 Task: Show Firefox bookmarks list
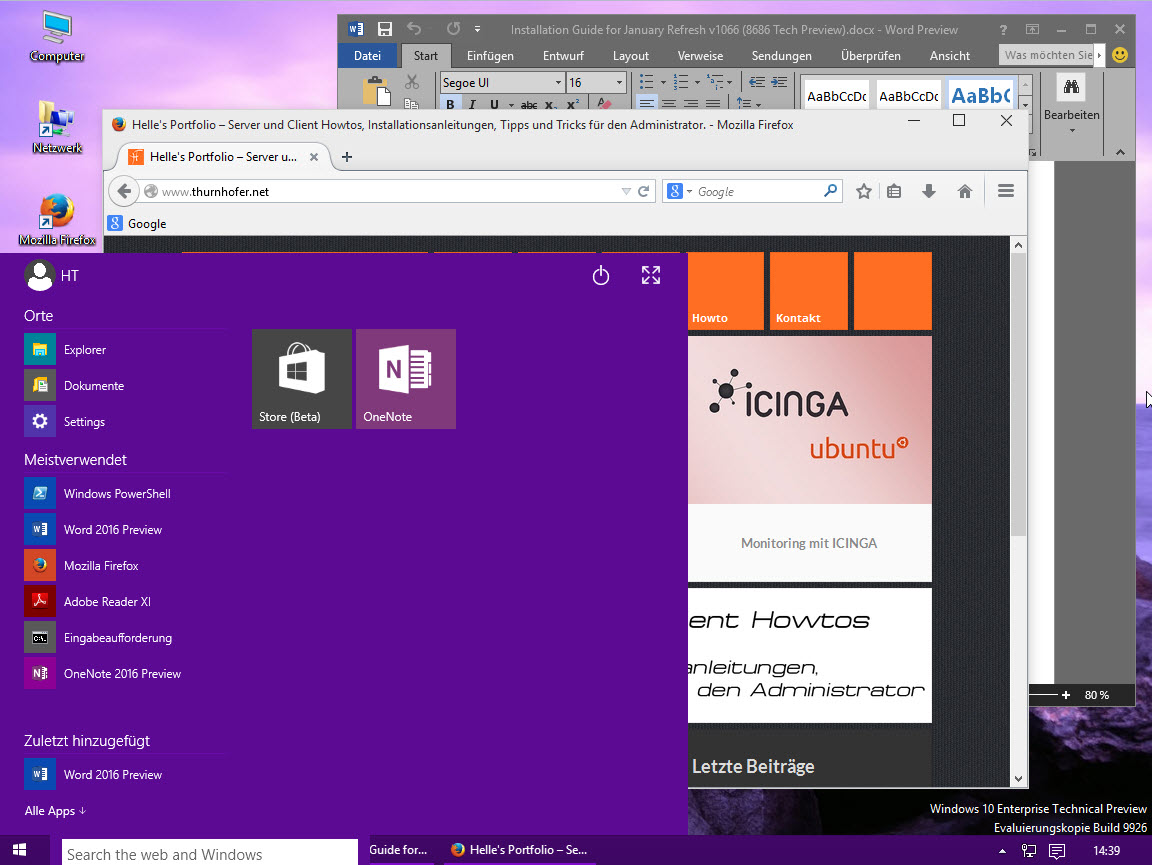(894, 191)
